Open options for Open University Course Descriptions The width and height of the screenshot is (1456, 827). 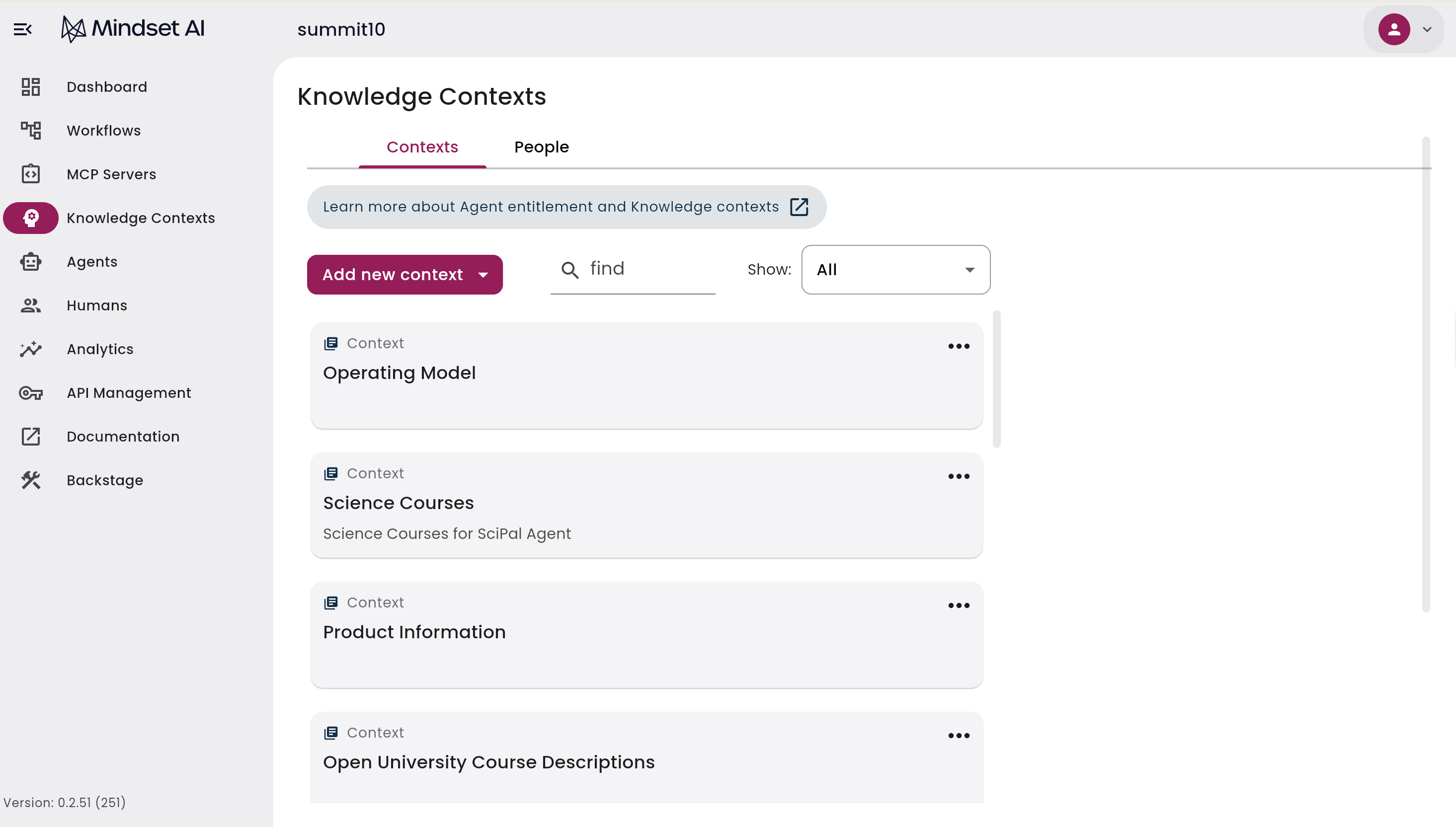[x=959, y=736]
